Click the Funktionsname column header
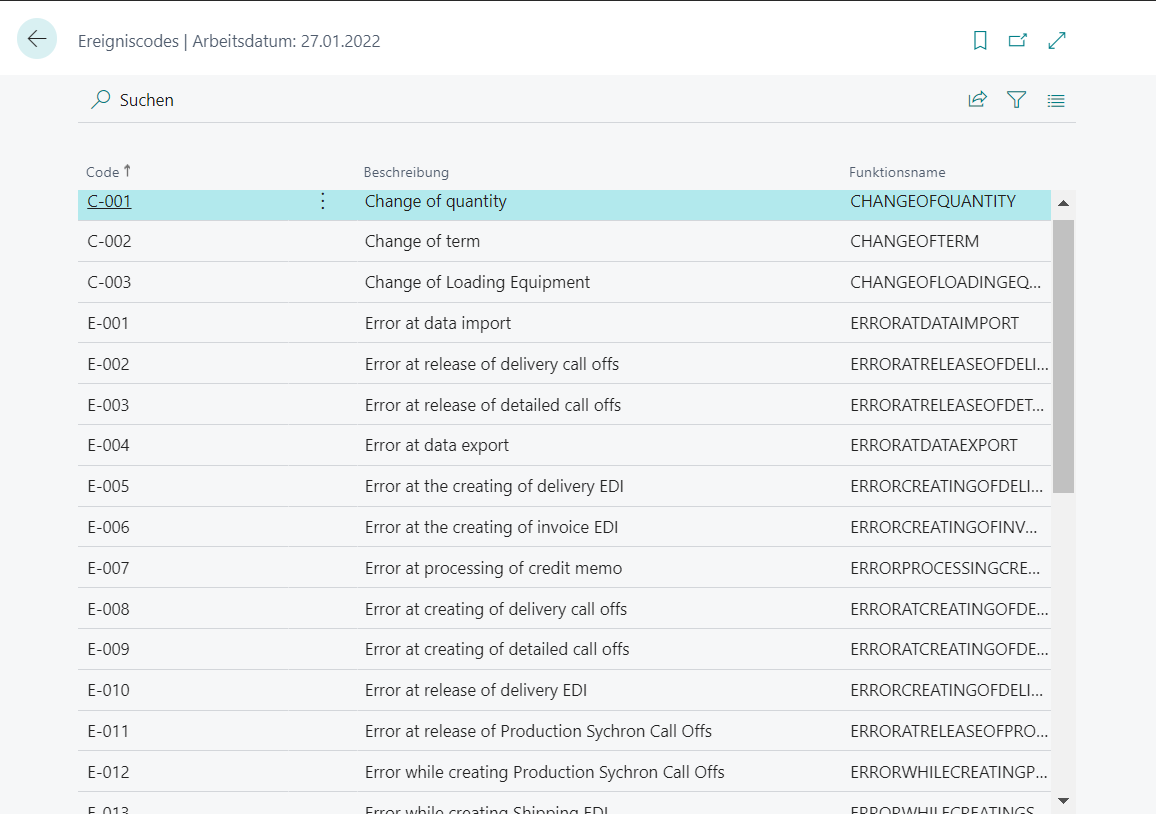1156x840 pixels. pyautogui.click(x=897, y=172)
